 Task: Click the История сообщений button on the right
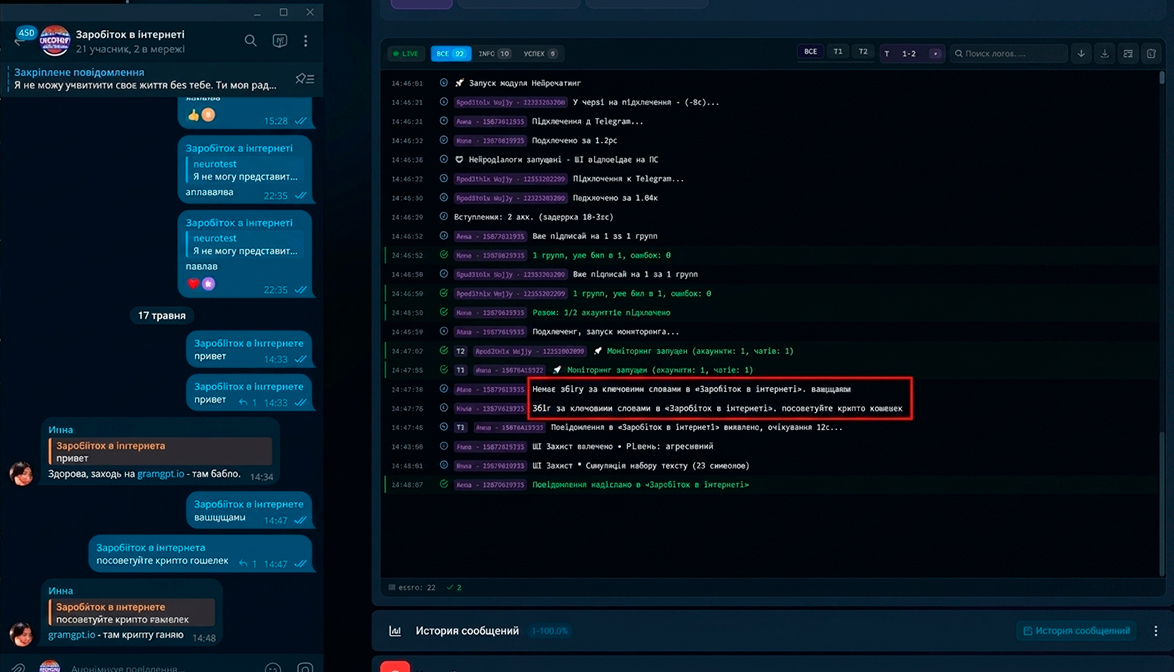tap(1076, 631)
